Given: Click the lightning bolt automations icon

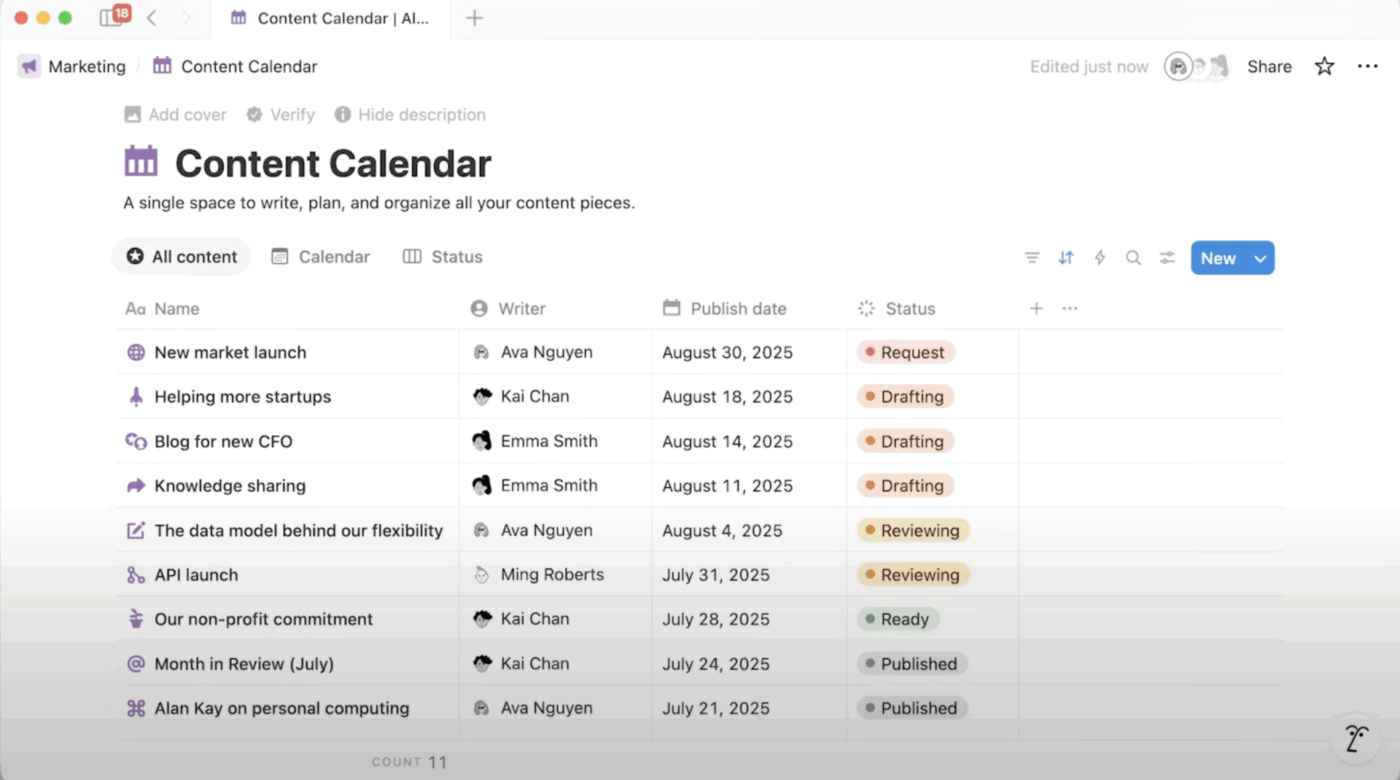Looking at the screenshot, I should tap(1100, 258).
